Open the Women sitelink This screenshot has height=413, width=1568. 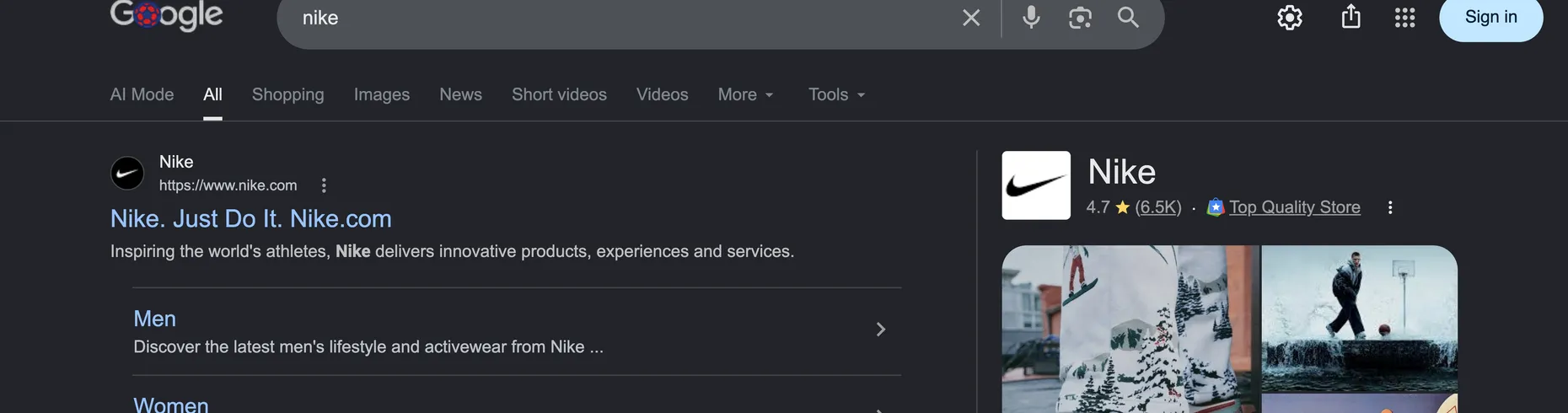pos(171,405)
